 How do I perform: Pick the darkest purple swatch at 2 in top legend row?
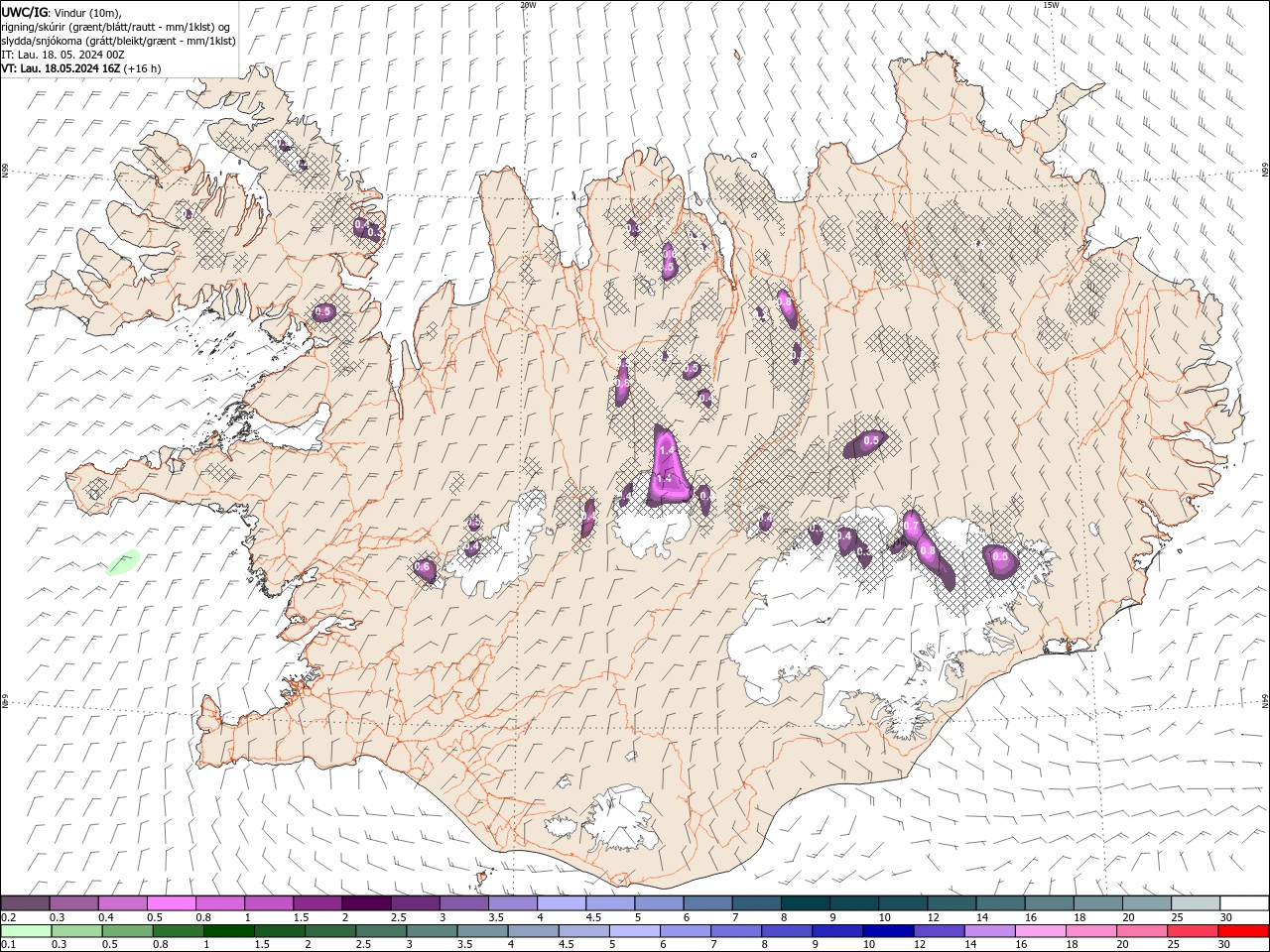tap(365, 903)
